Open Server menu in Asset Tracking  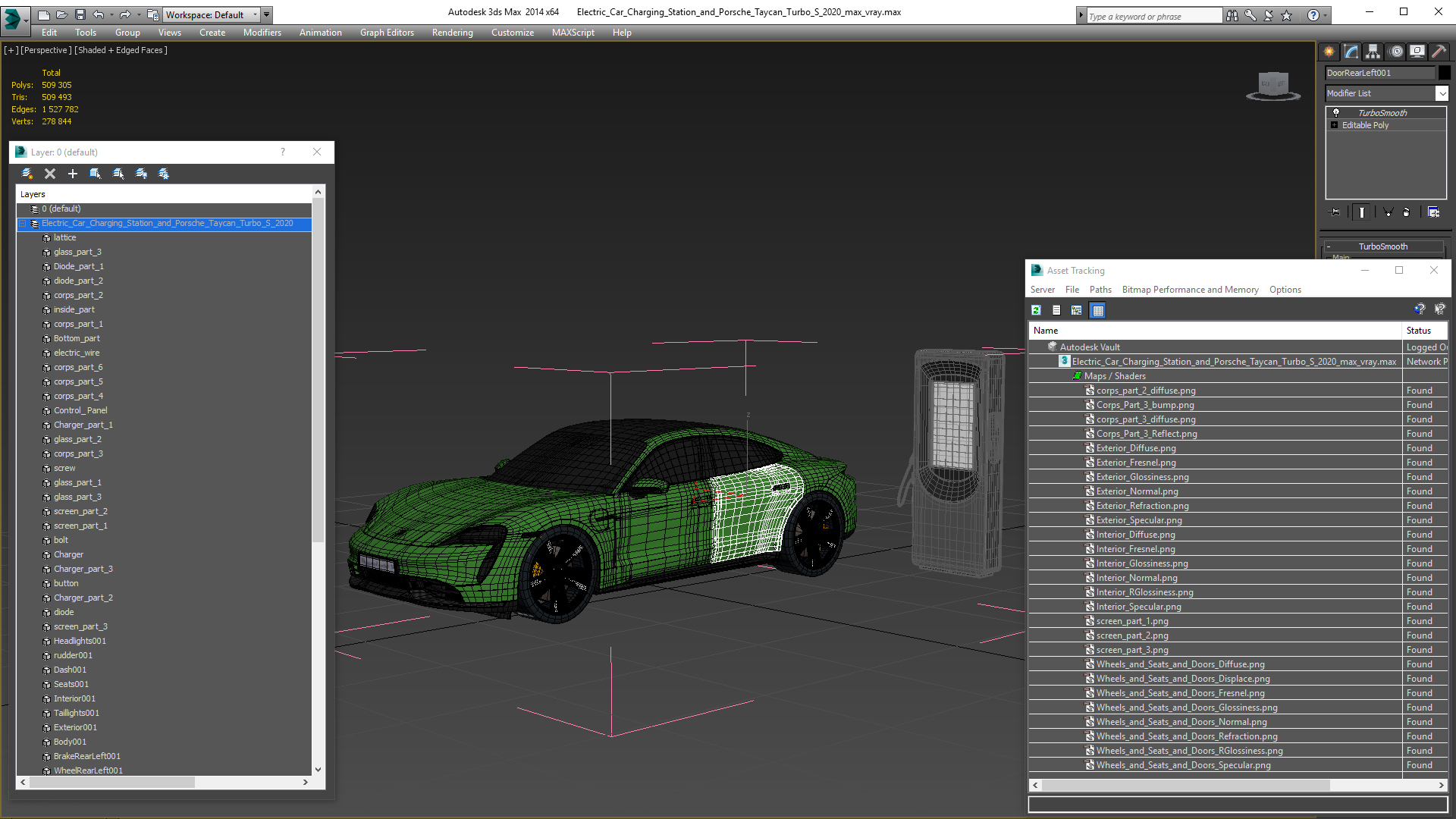[x=1042, y=290]
